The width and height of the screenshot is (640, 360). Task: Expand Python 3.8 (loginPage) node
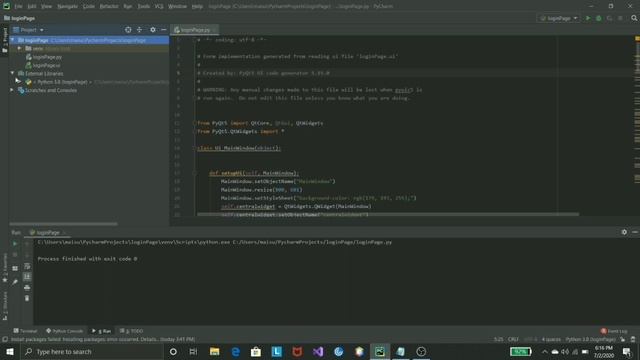point(18,82)
